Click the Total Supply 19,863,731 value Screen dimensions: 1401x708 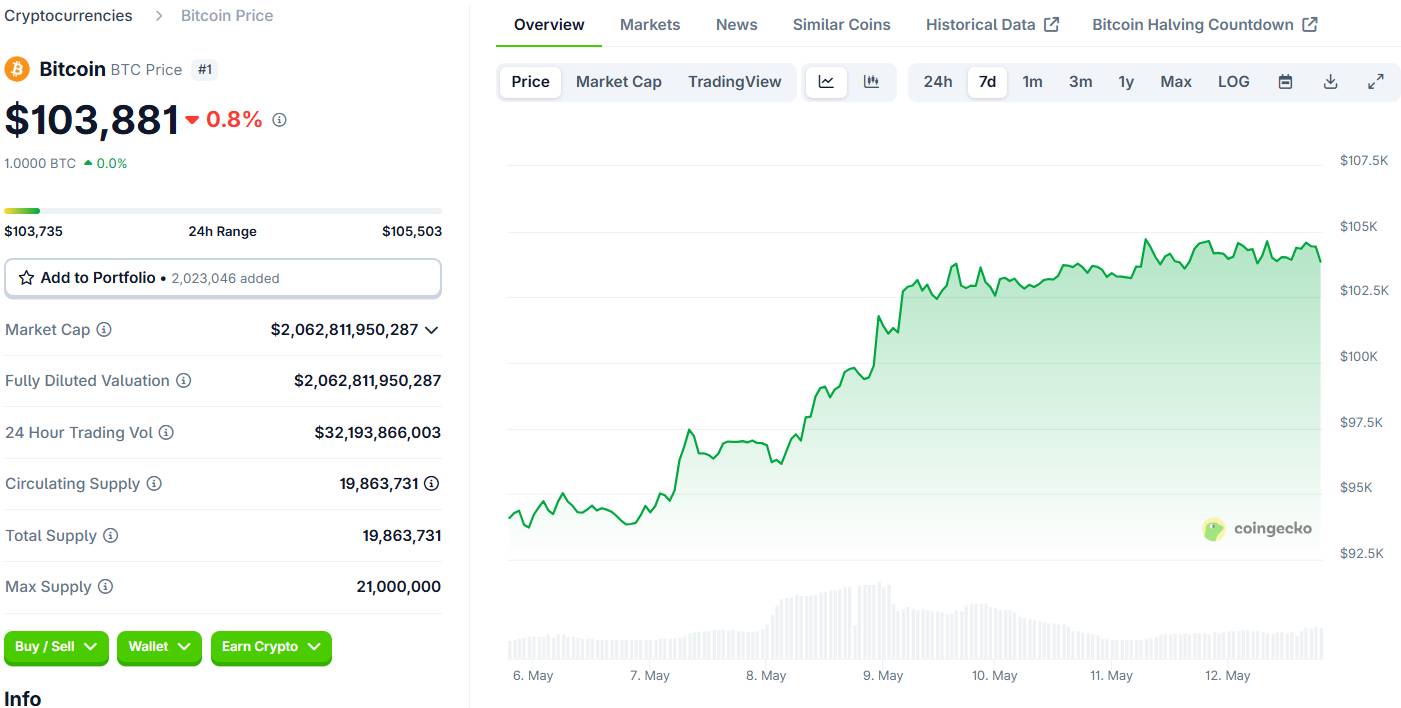(402, 536)
